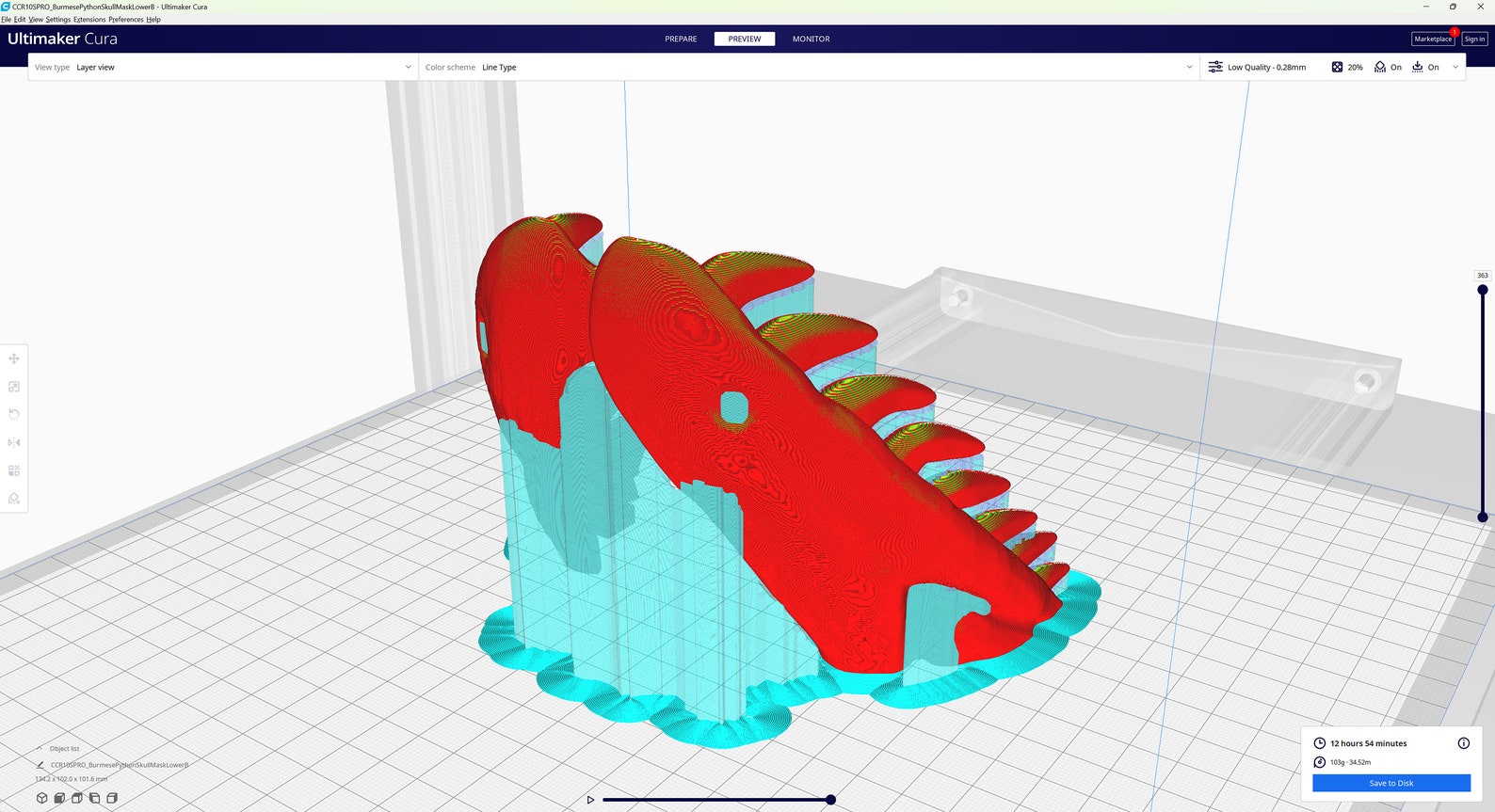Select CCR10SPRO_BurmesePythonSkullMaskLowerB in object list
The width and height of the screenshot is (1495, 812).
[120, 765]
